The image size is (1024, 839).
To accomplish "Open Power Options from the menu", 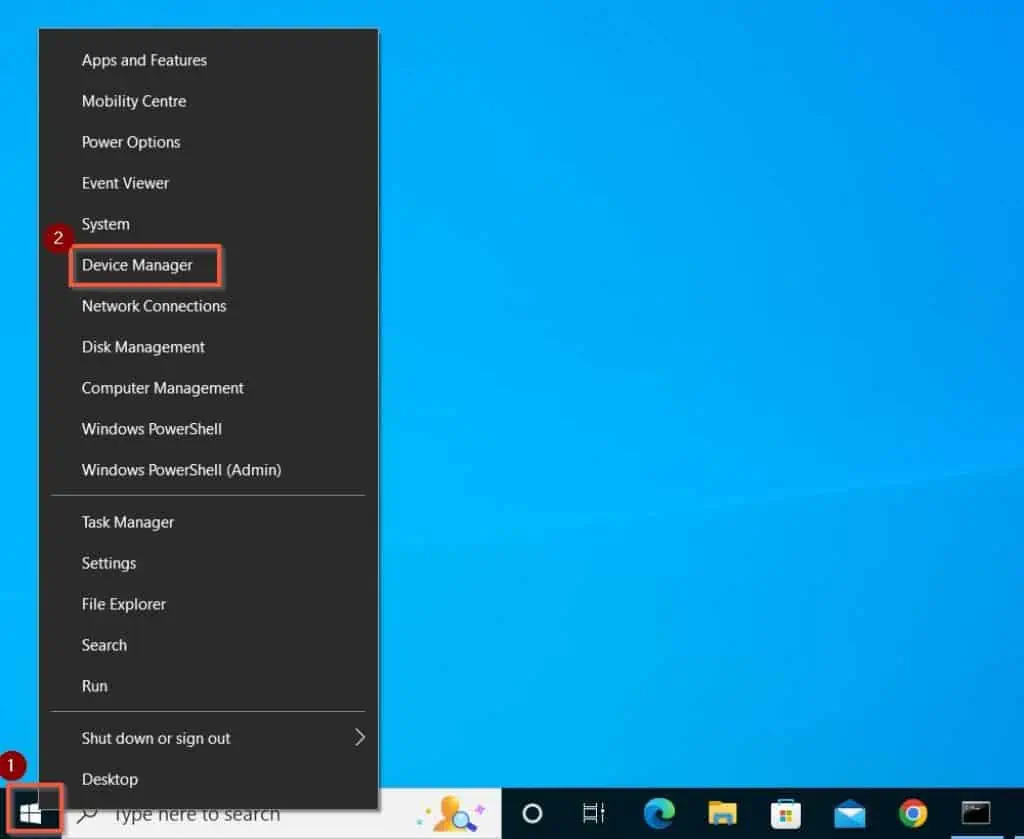I will click(130, 142).
